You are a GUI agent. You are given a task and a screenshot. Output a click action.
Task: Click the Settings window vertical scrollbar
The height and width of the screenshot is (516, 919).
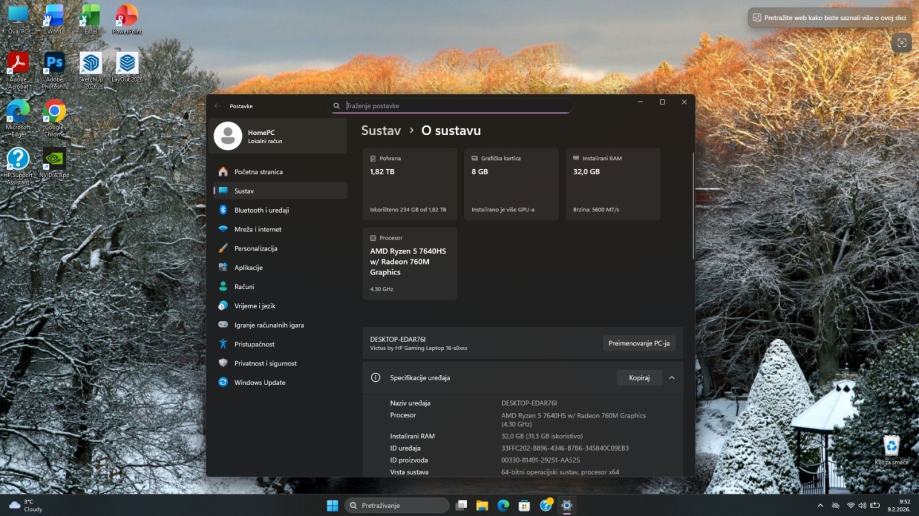point(693,205)
